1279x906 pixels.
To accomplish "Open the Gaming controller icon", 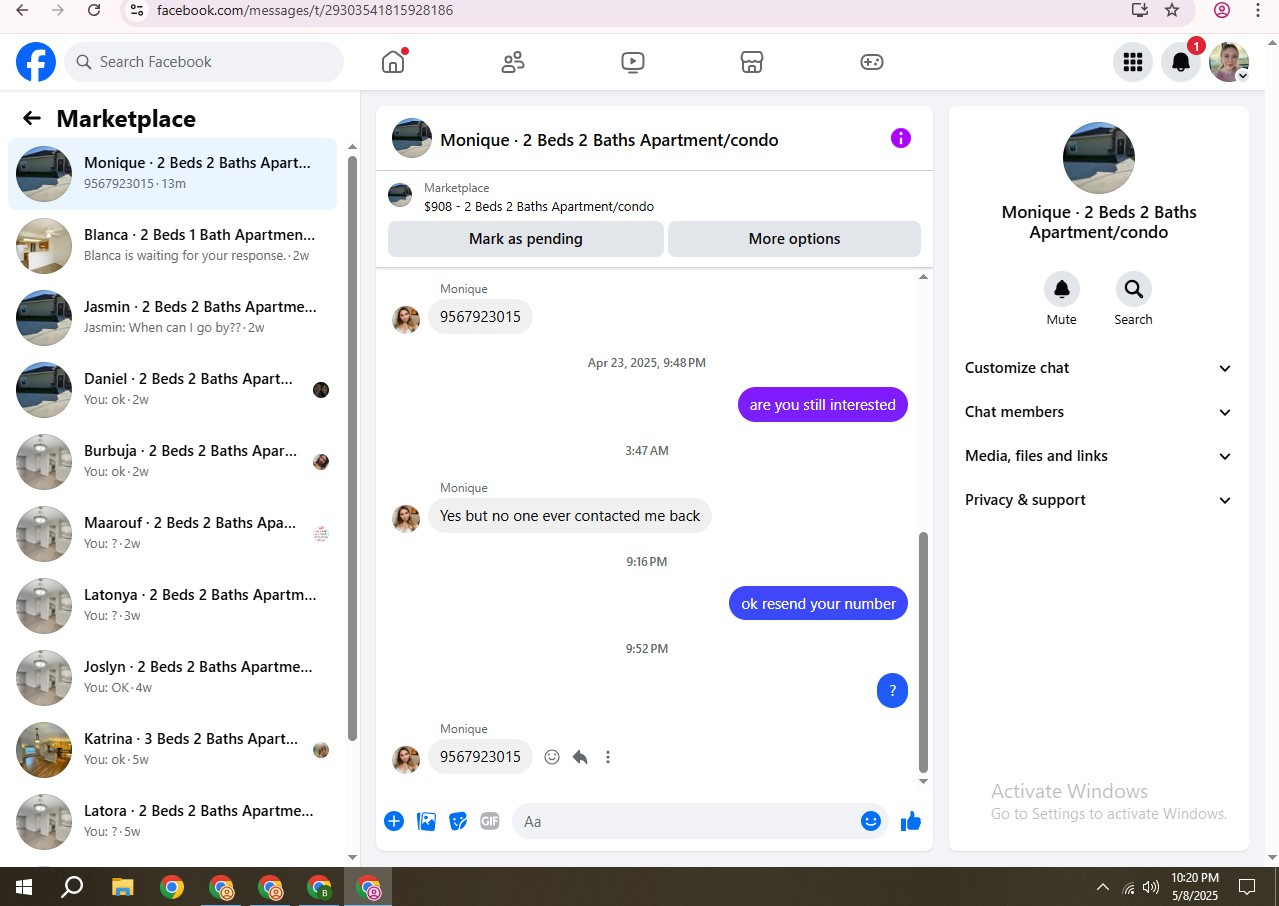I will [x=872, y=62].
